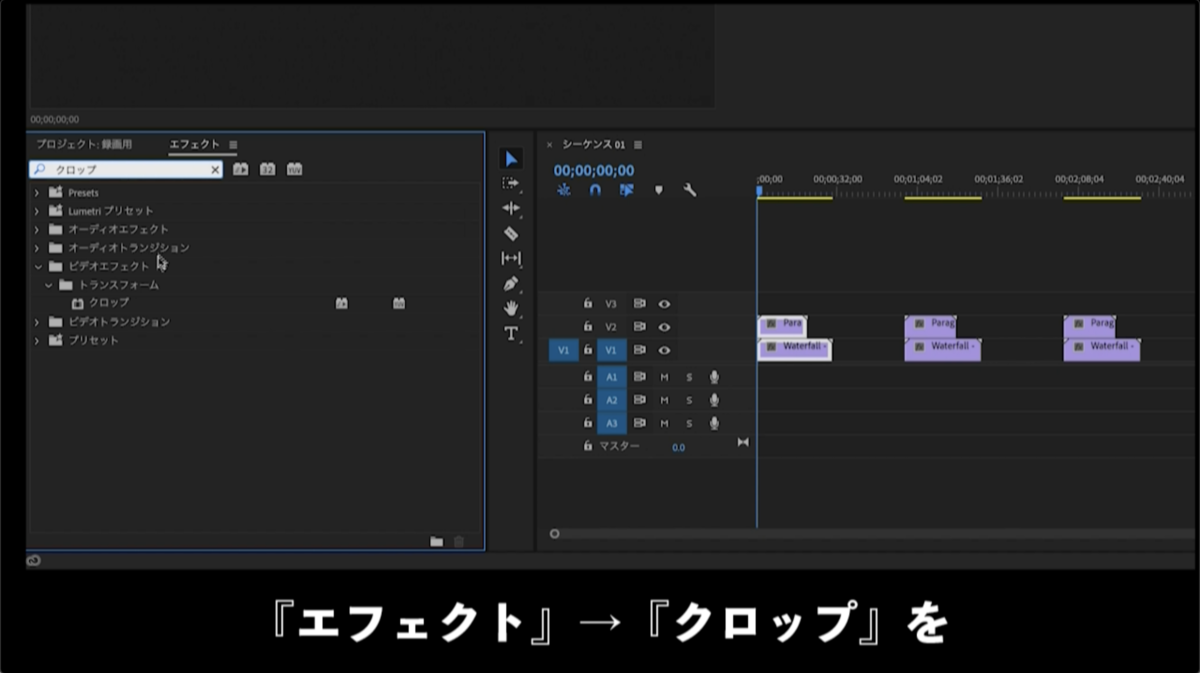Hide V1 track output with the eye toggle
Viewport: 1200px width, 673px height.
[x=665, y=350]
